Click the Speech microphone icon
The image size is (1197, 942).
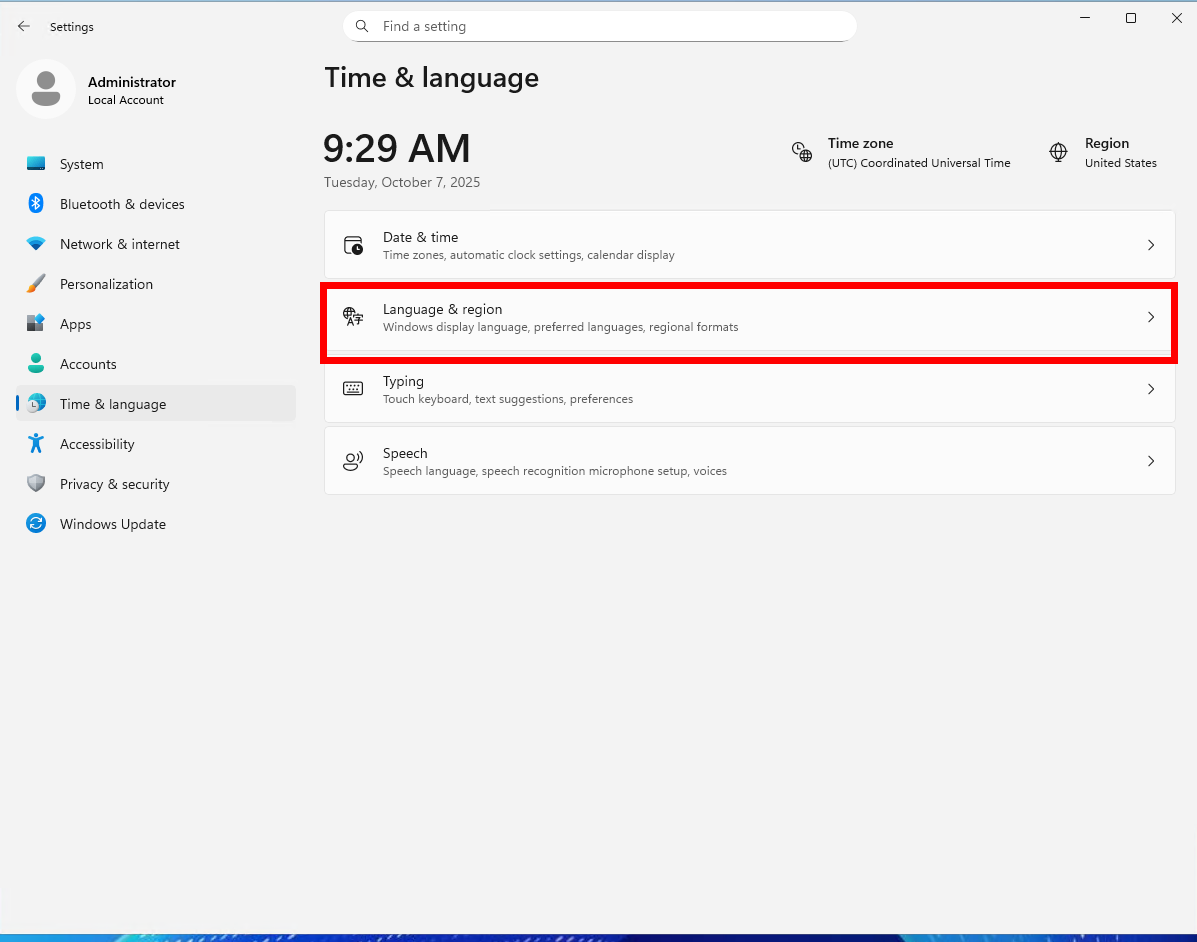(x=353, y=460)
